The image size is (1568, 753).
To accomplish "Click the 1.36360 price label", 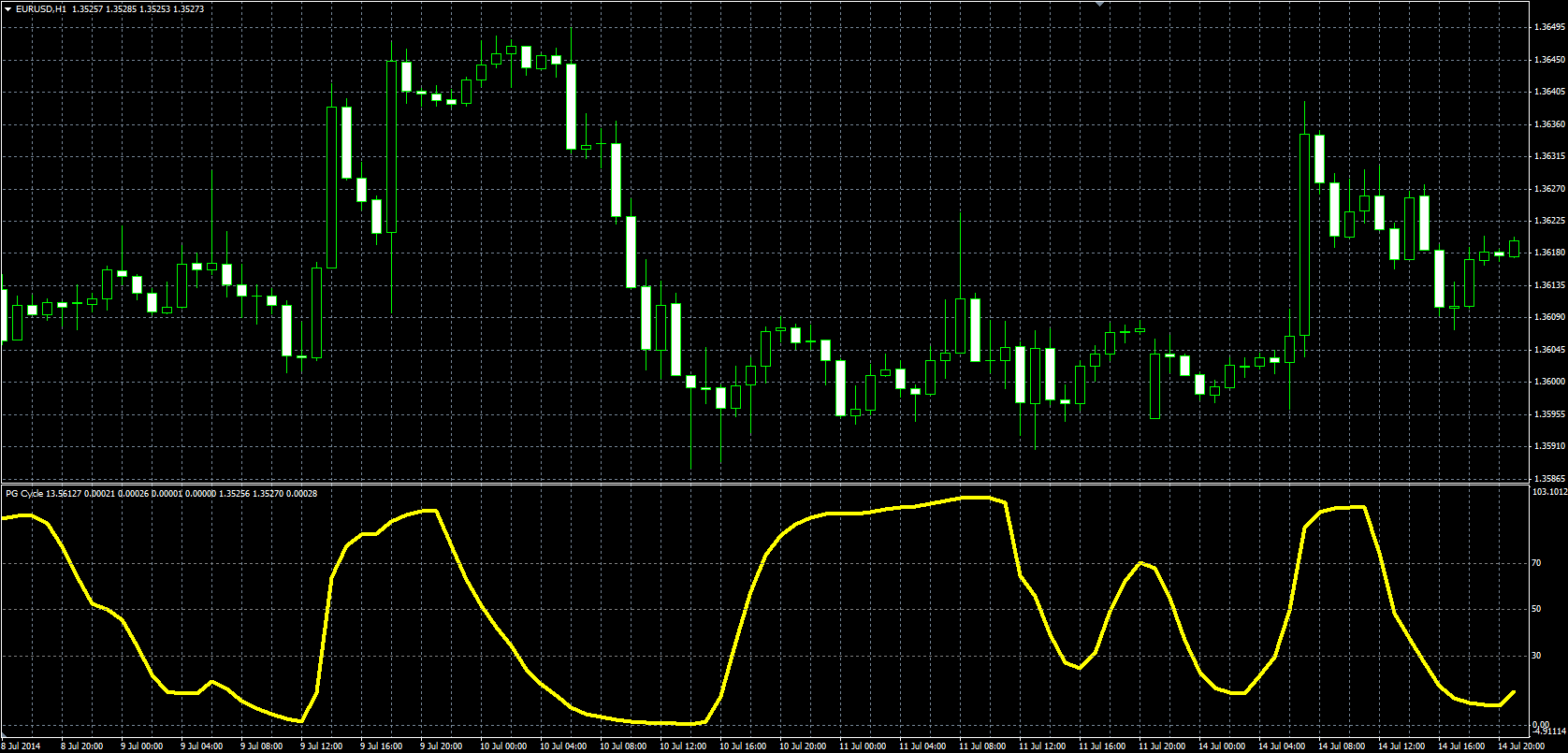I will 1549,124.
